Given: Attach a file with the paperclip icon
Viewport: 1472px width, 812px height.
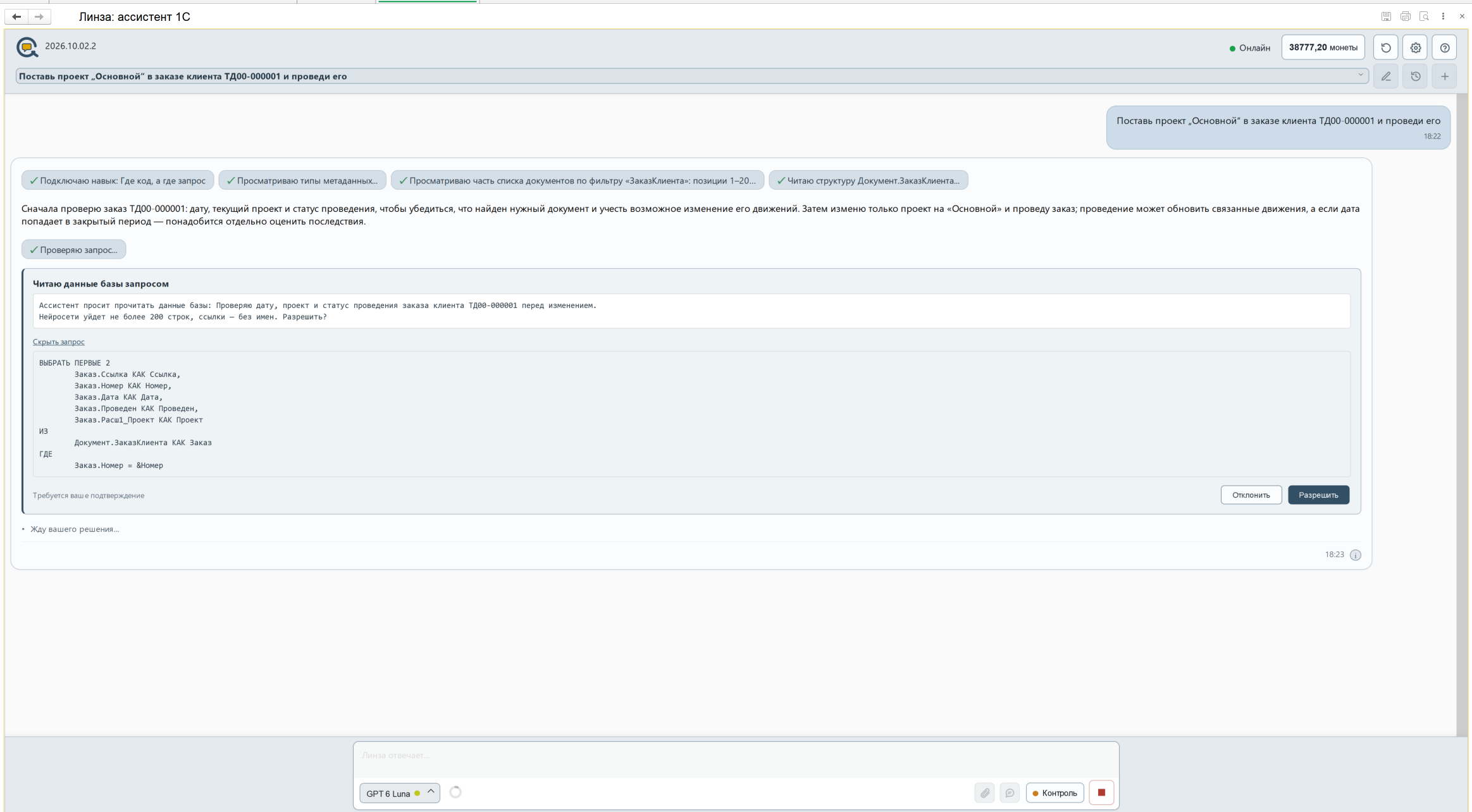Looking at the screenshot, I should [984, 792].
